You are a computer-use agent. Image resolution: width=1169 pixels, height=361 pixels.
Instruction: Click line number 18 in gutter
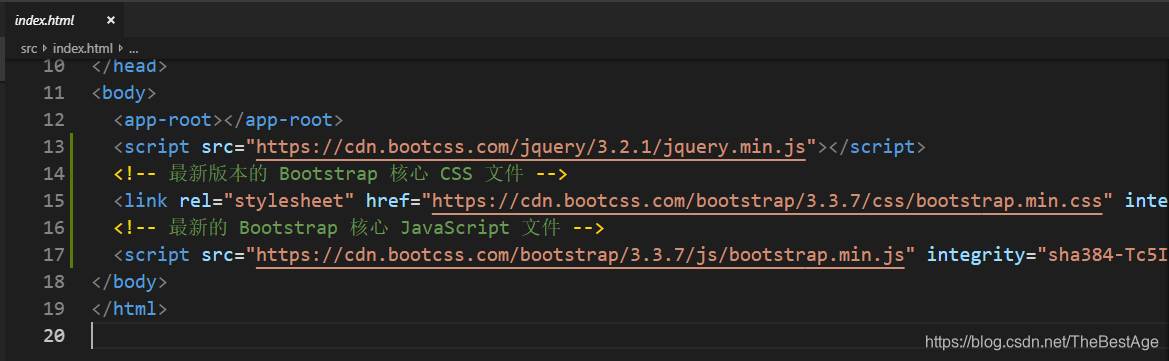pyautogui.click(x=54, y=282)
